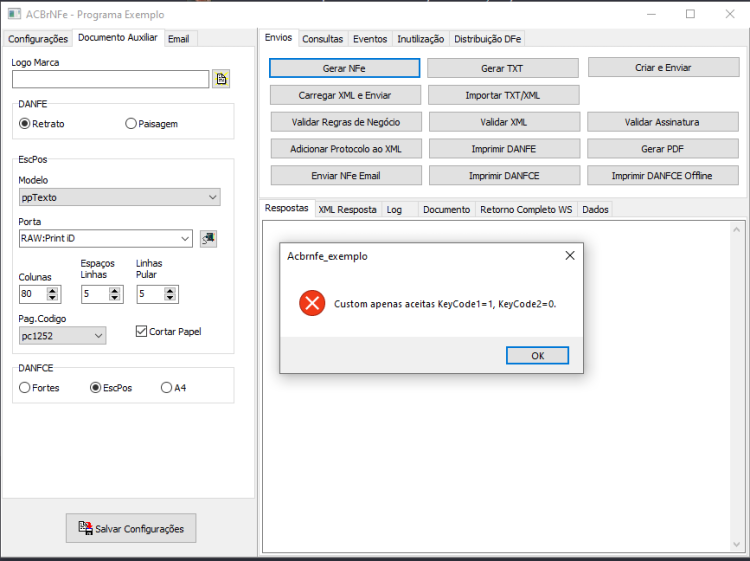Open the Inutilização tab

pos(420,39)
